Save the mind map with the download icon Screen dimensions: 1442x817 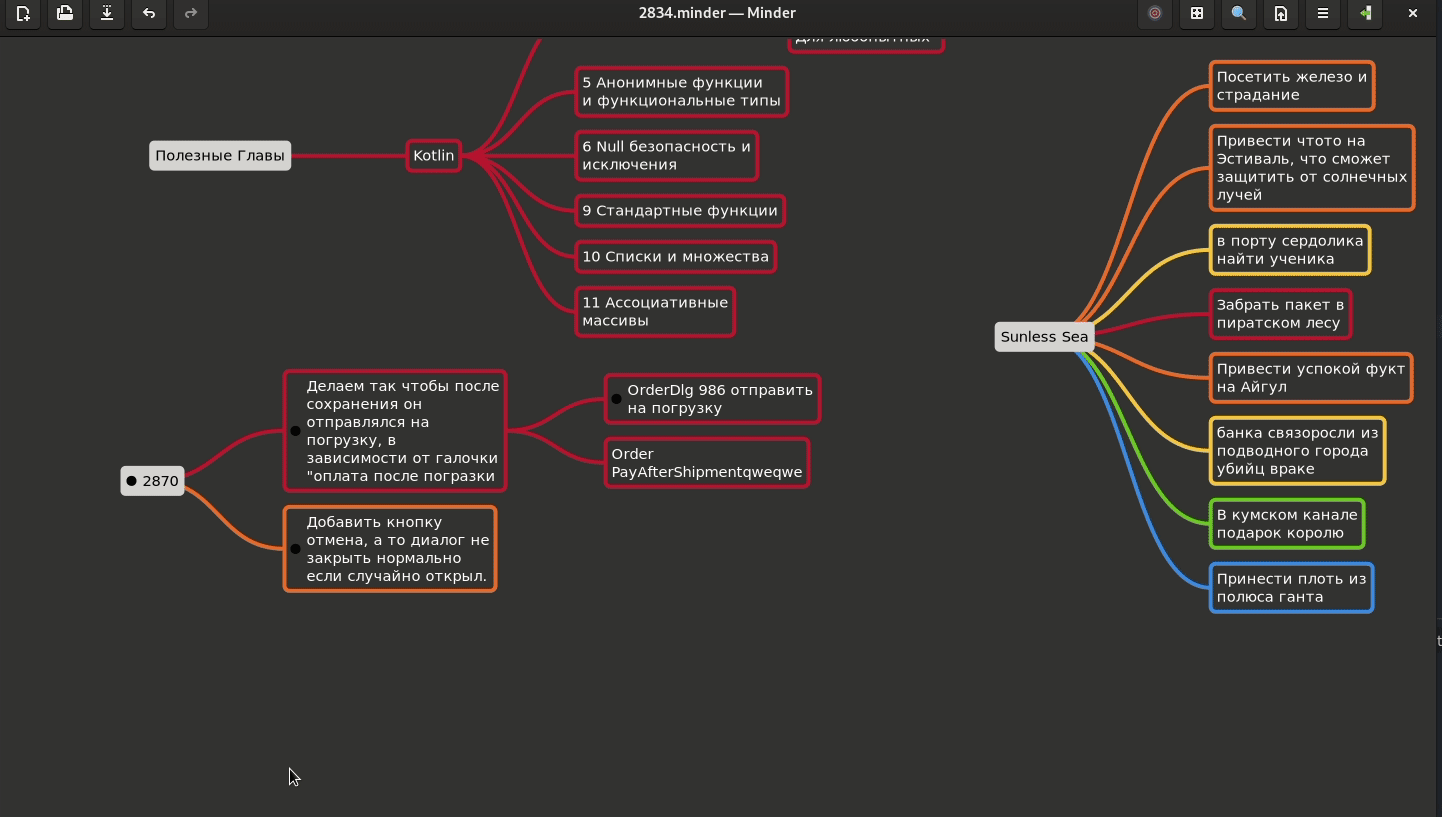tap(107, 14)
